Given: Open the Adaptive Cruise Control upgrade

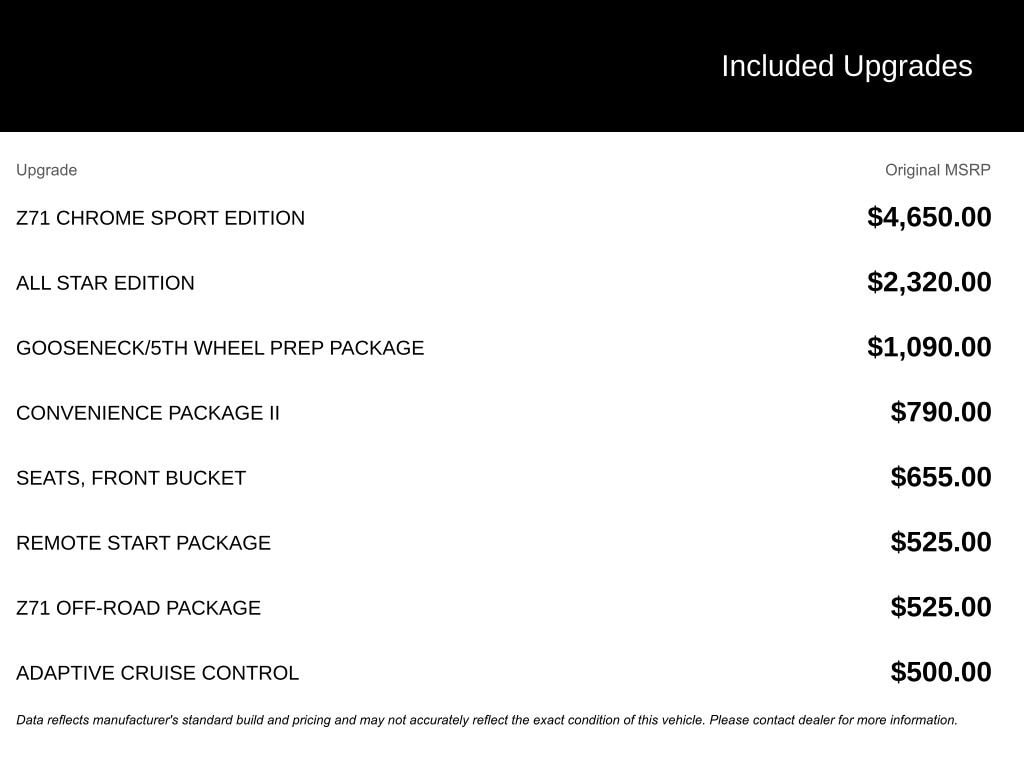Looking at the screenshot, I should click(x=157, y=673).
